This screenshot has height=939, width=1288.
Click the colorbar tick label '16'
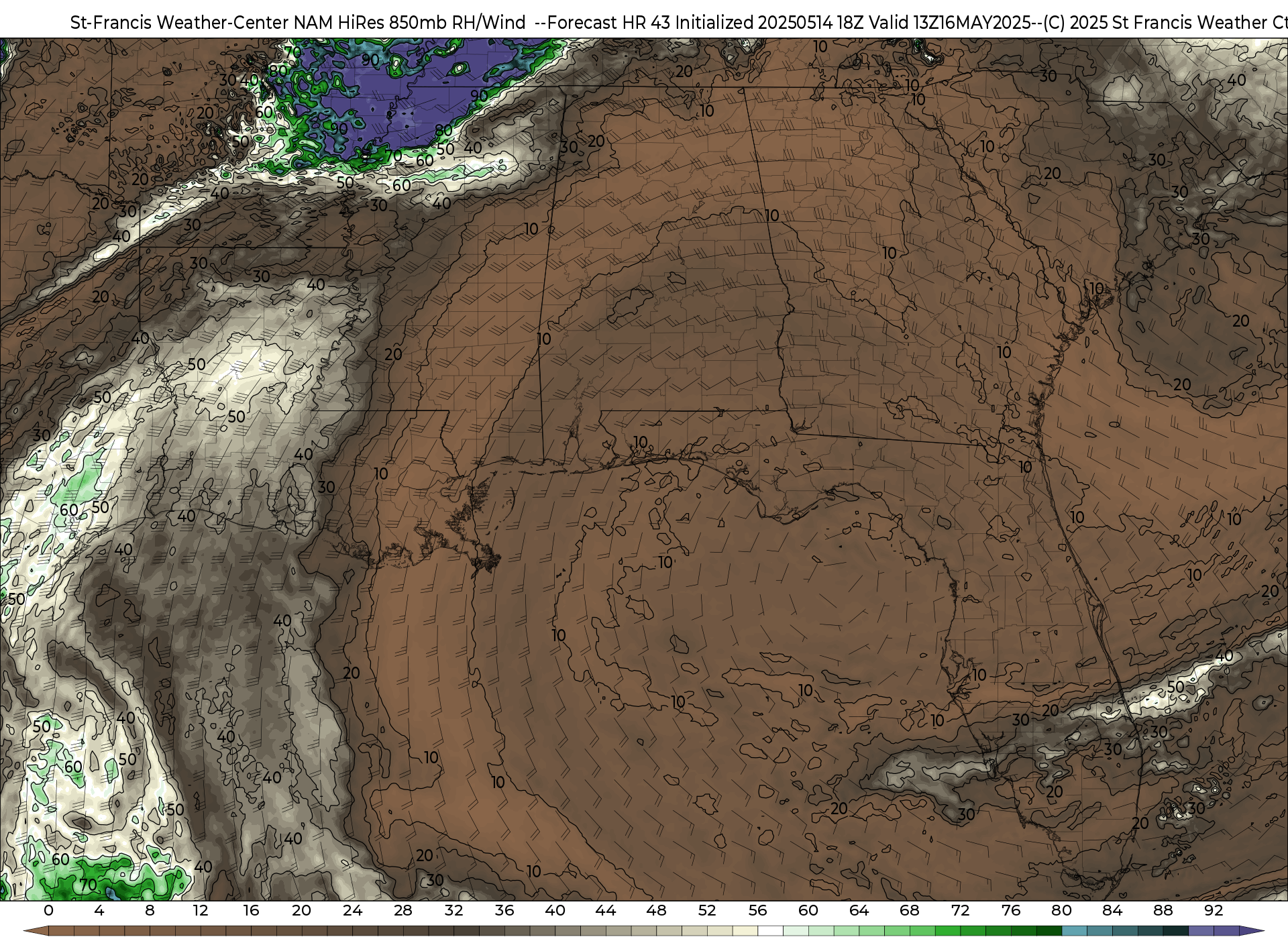(x=251, y=910)
